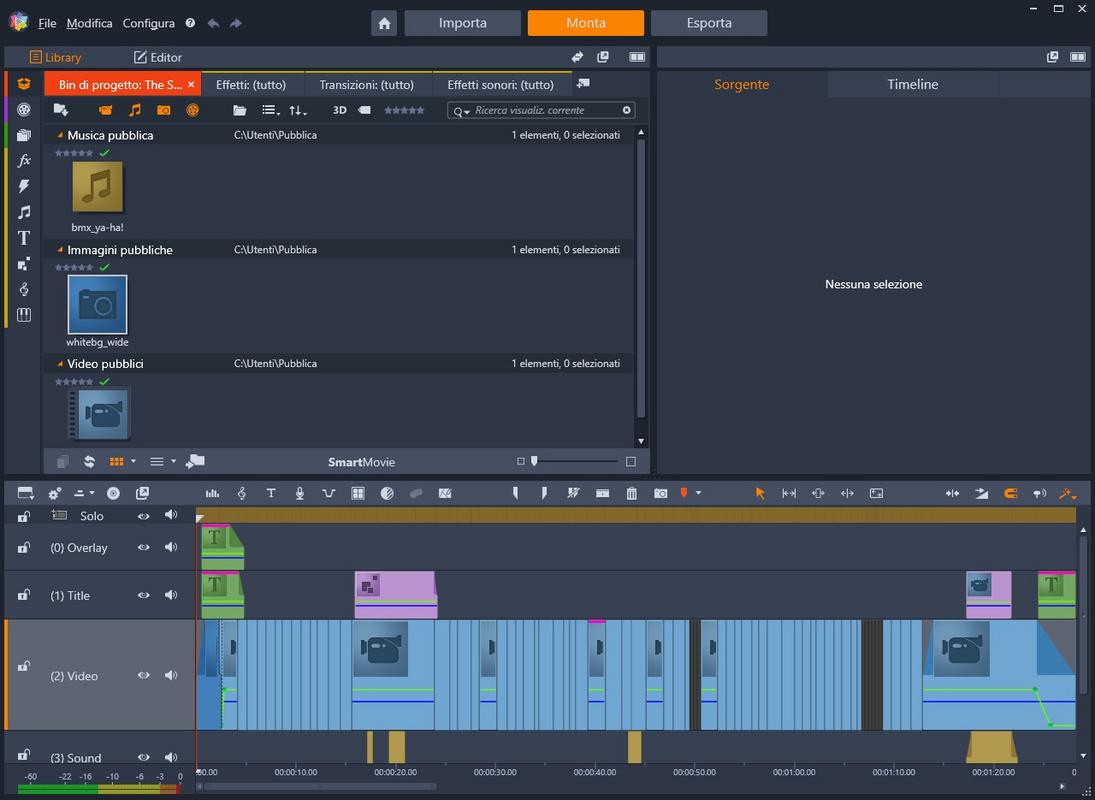Hide the (2) Video track
The height and width of the screenshot is (800, 1095).
click(143, 676)
